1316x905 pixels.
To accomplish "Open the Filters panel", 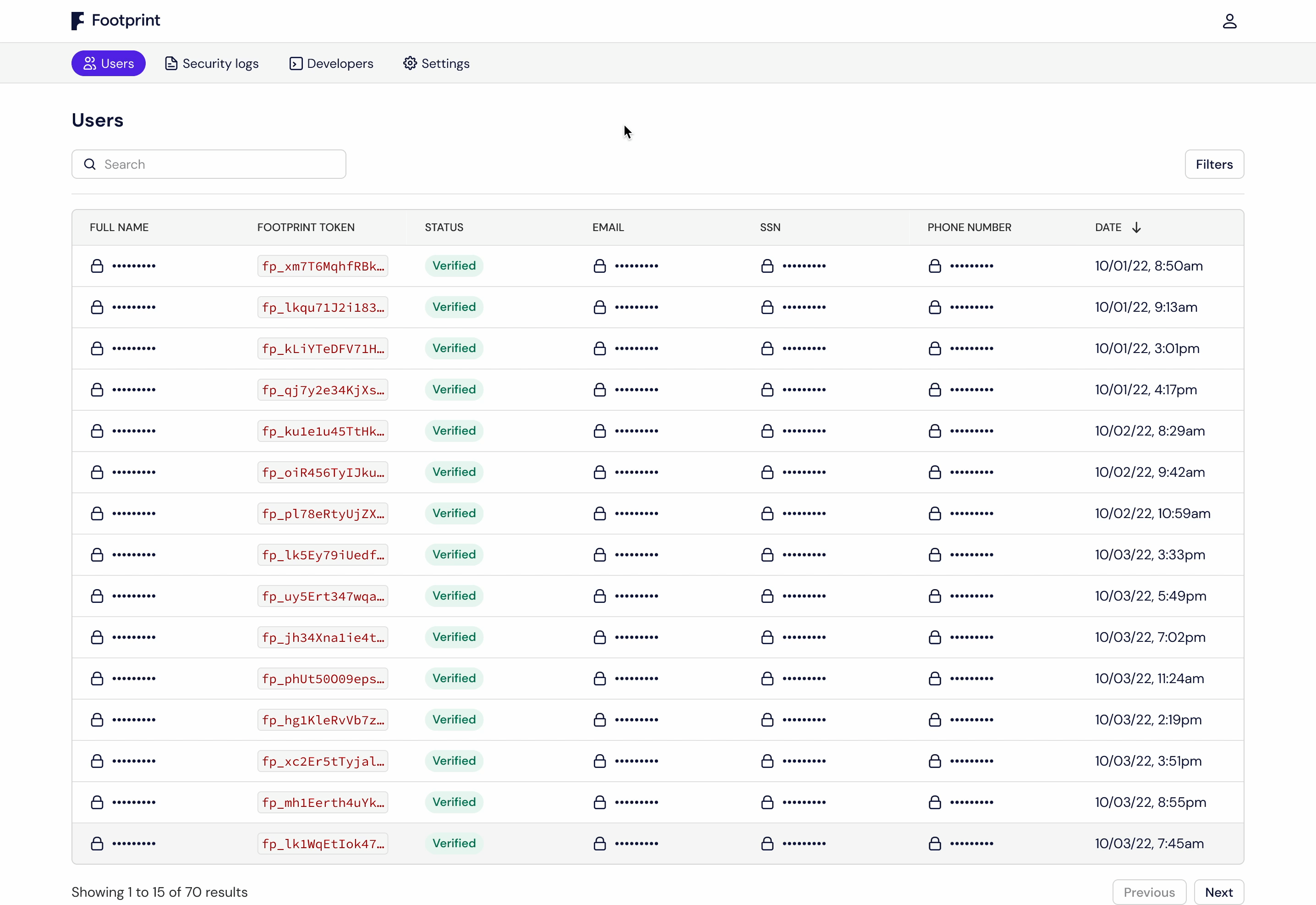I will 1213,165.
